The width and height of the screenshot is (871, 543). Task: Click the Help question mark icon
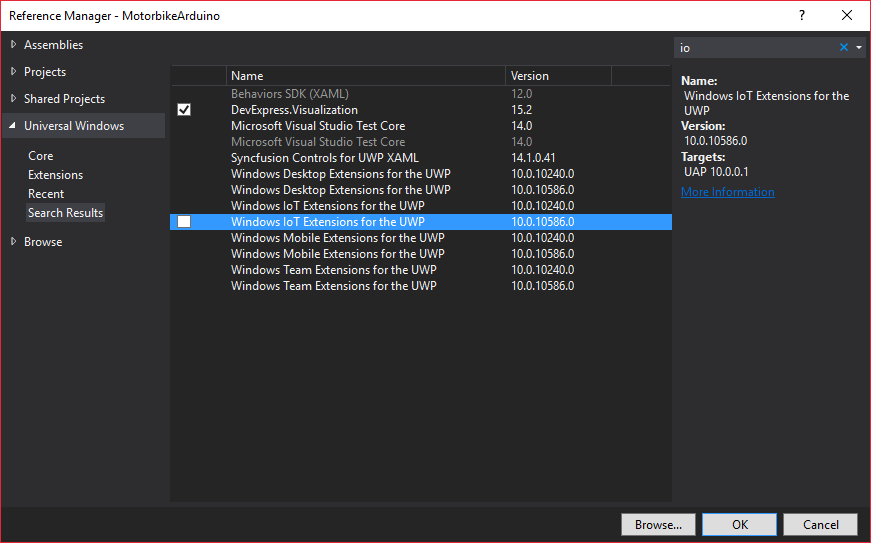point(802,16)
